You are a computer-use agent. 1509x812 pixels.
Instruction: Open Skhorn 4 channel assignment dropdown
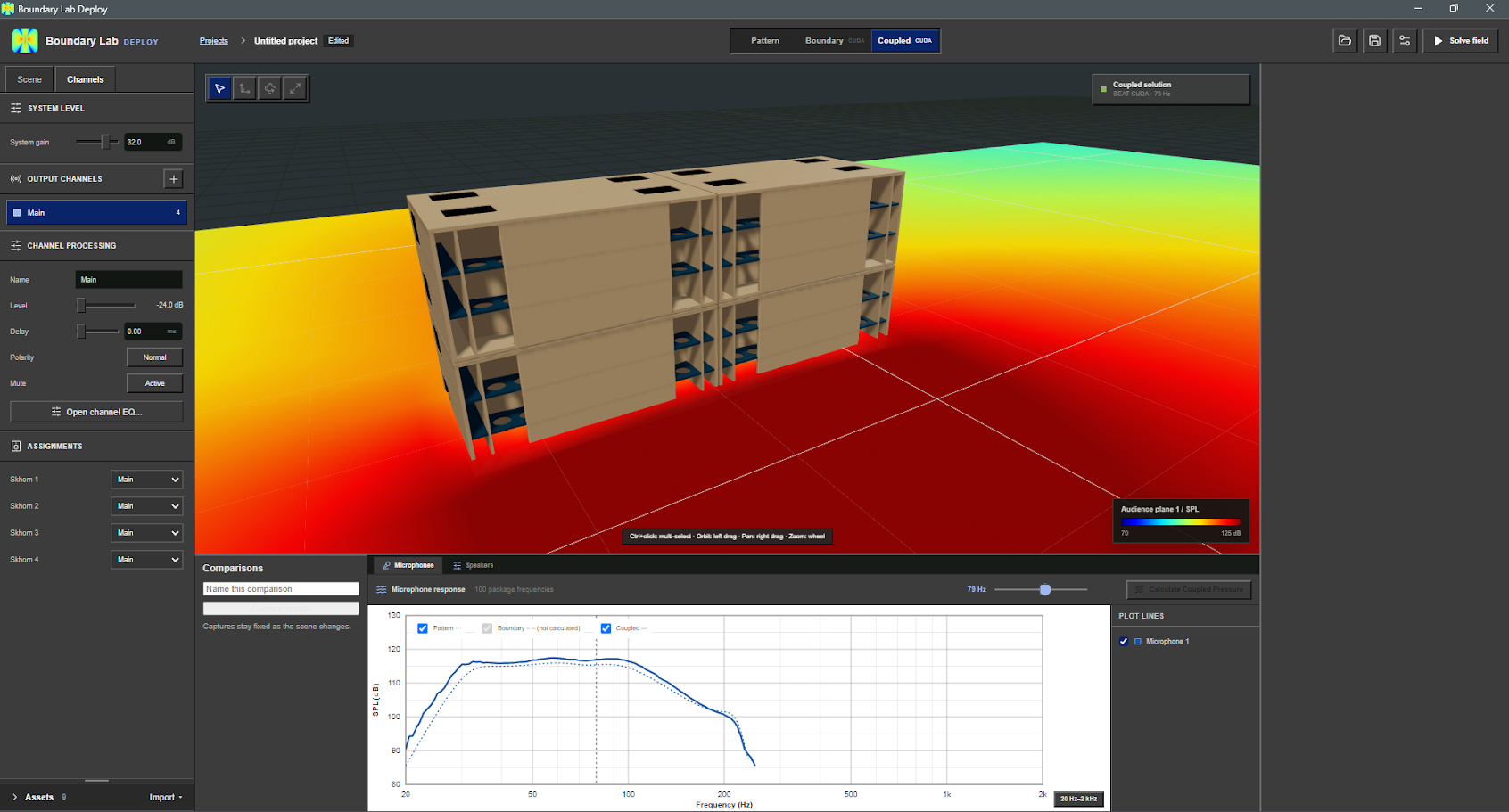pos(147,560)
